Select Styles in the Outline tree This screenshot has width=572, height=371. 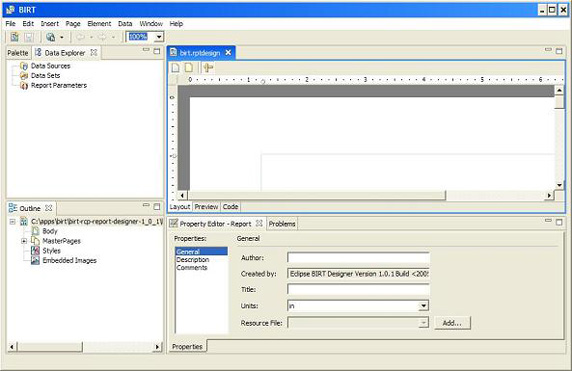[51, 251]
